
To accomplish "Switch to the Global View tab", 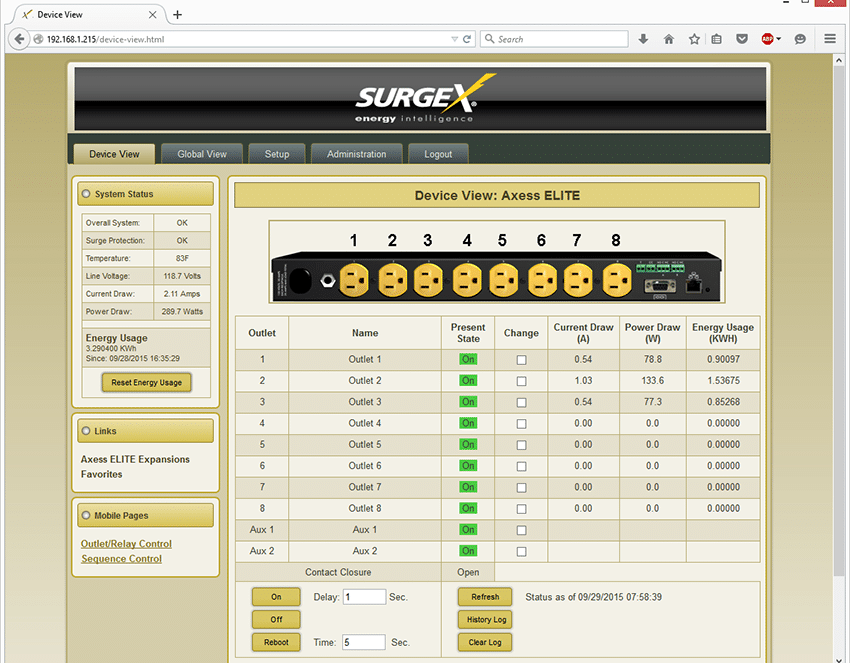I will (202, 154).
